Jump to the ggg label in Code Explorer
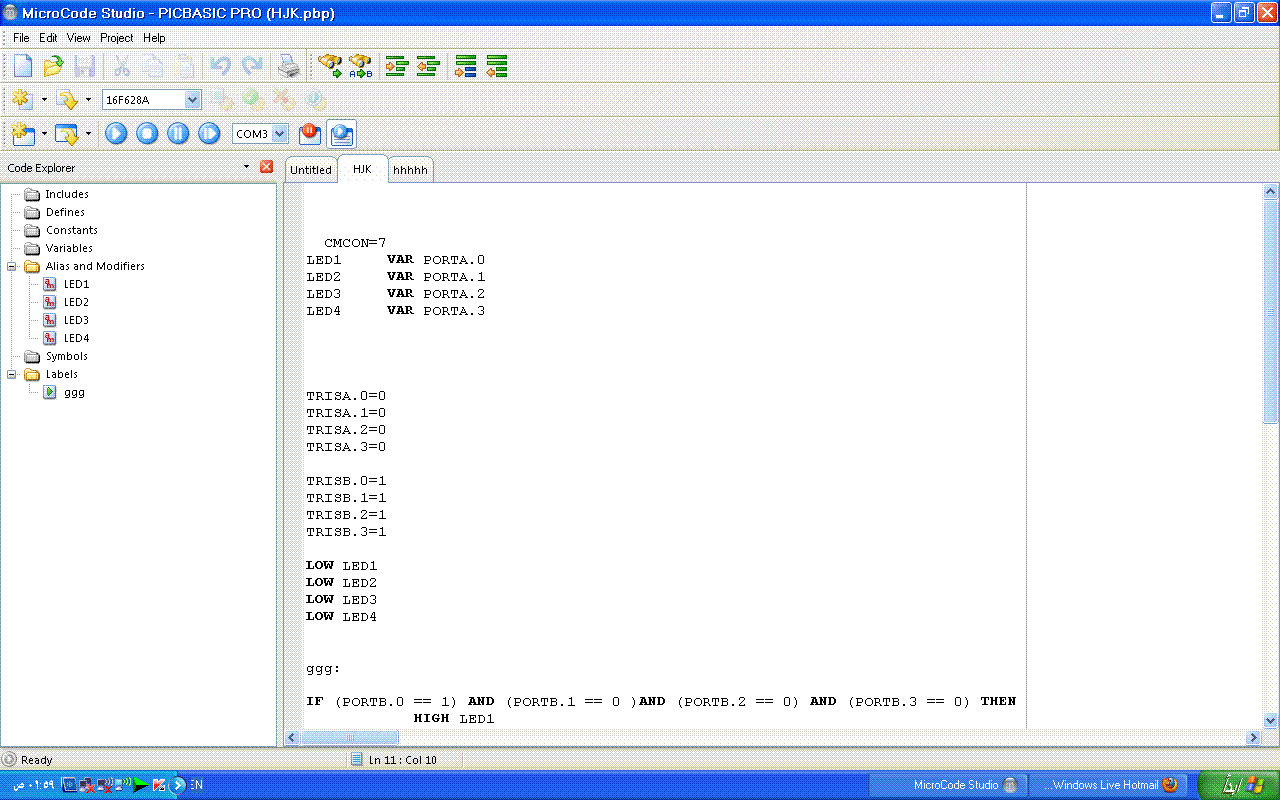Screen dimensions: 1280x800 (74, 392)
